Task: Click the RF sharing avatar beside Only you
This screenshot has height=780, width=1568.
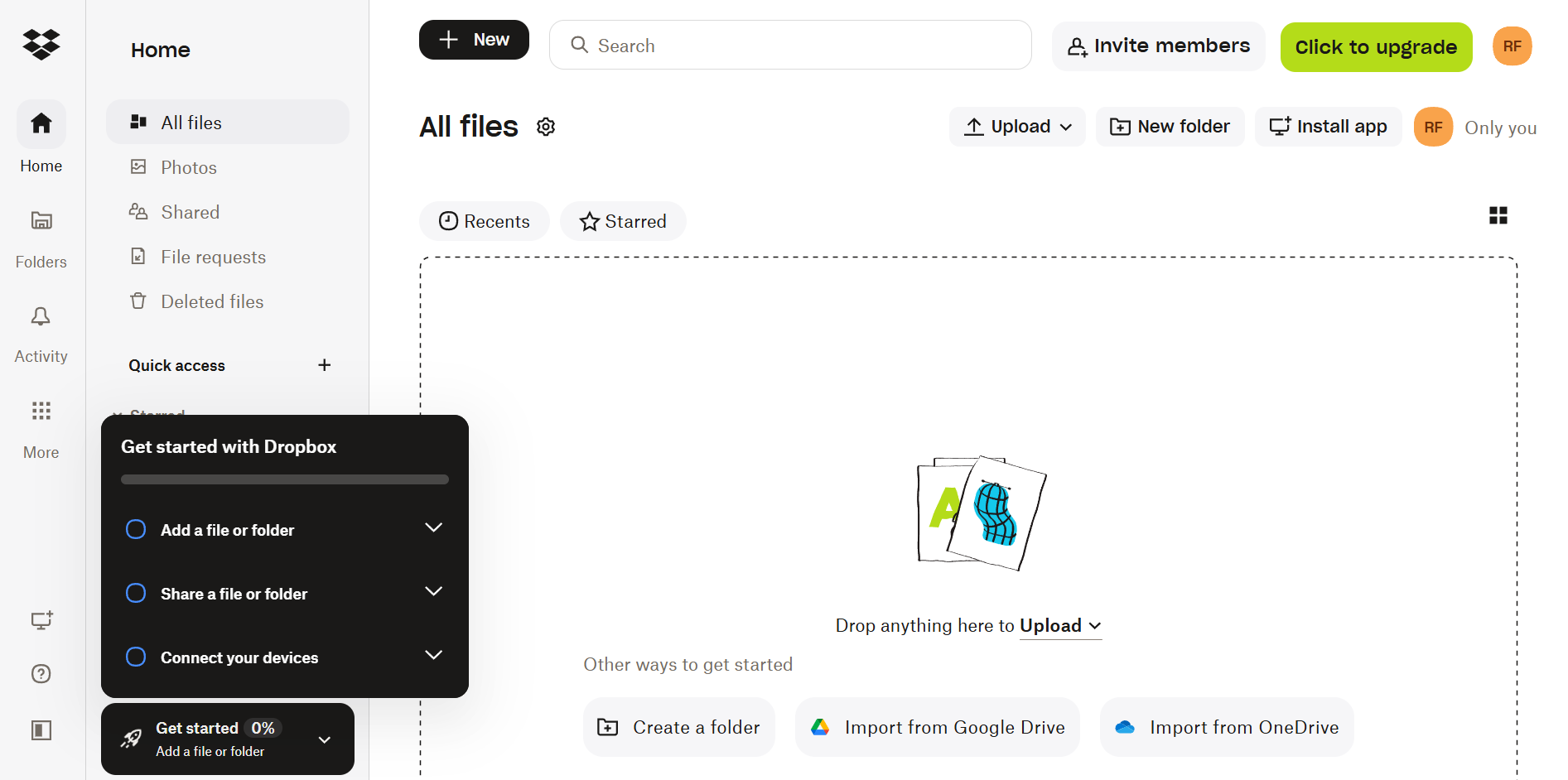Action: tap(1434, 128)
